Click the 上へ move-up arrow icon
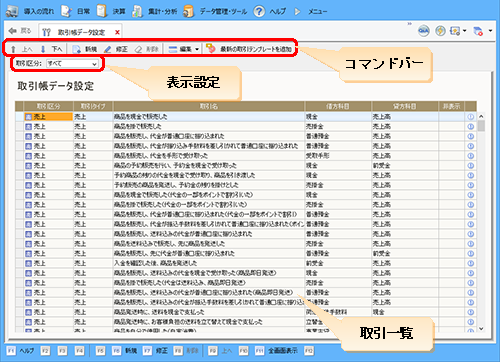Image resolution: width=500 pixels, height=362 pixels. tap(13, 49)
